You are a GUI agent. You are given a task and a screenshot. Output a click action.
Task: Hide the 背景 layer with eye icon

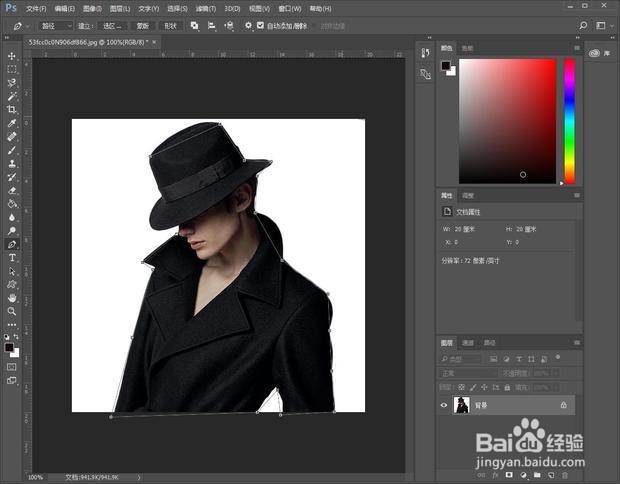[445, 405]
